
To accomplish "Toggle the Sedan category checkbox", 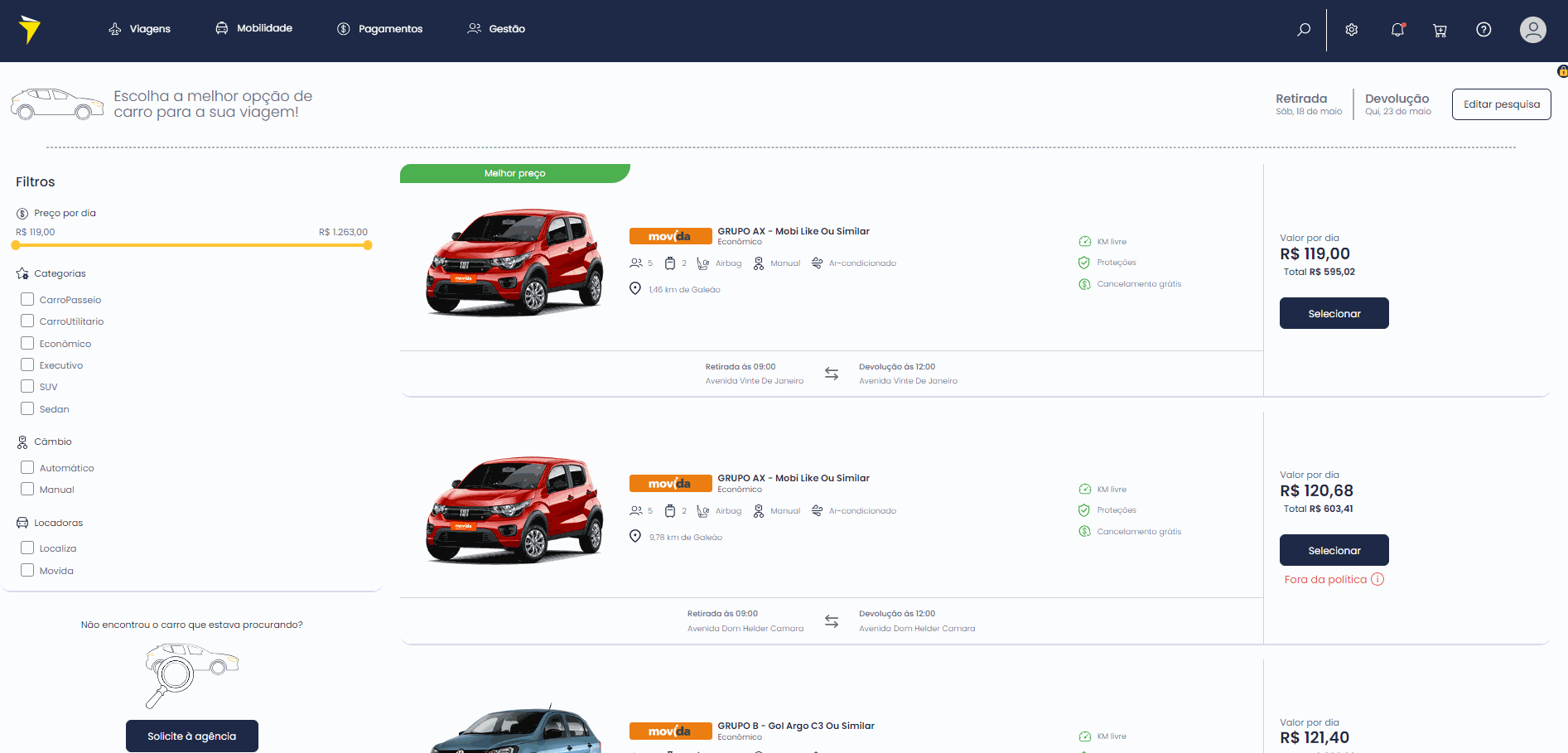I will [x=27, y=408].
